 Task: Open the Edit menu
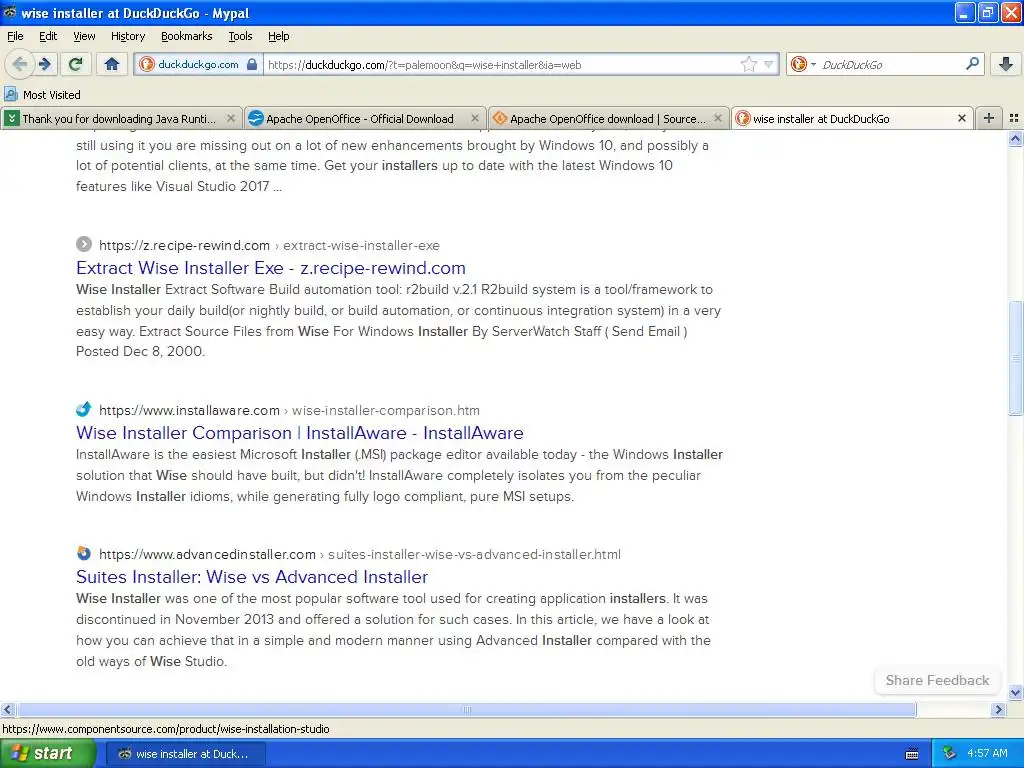[48, 36]
